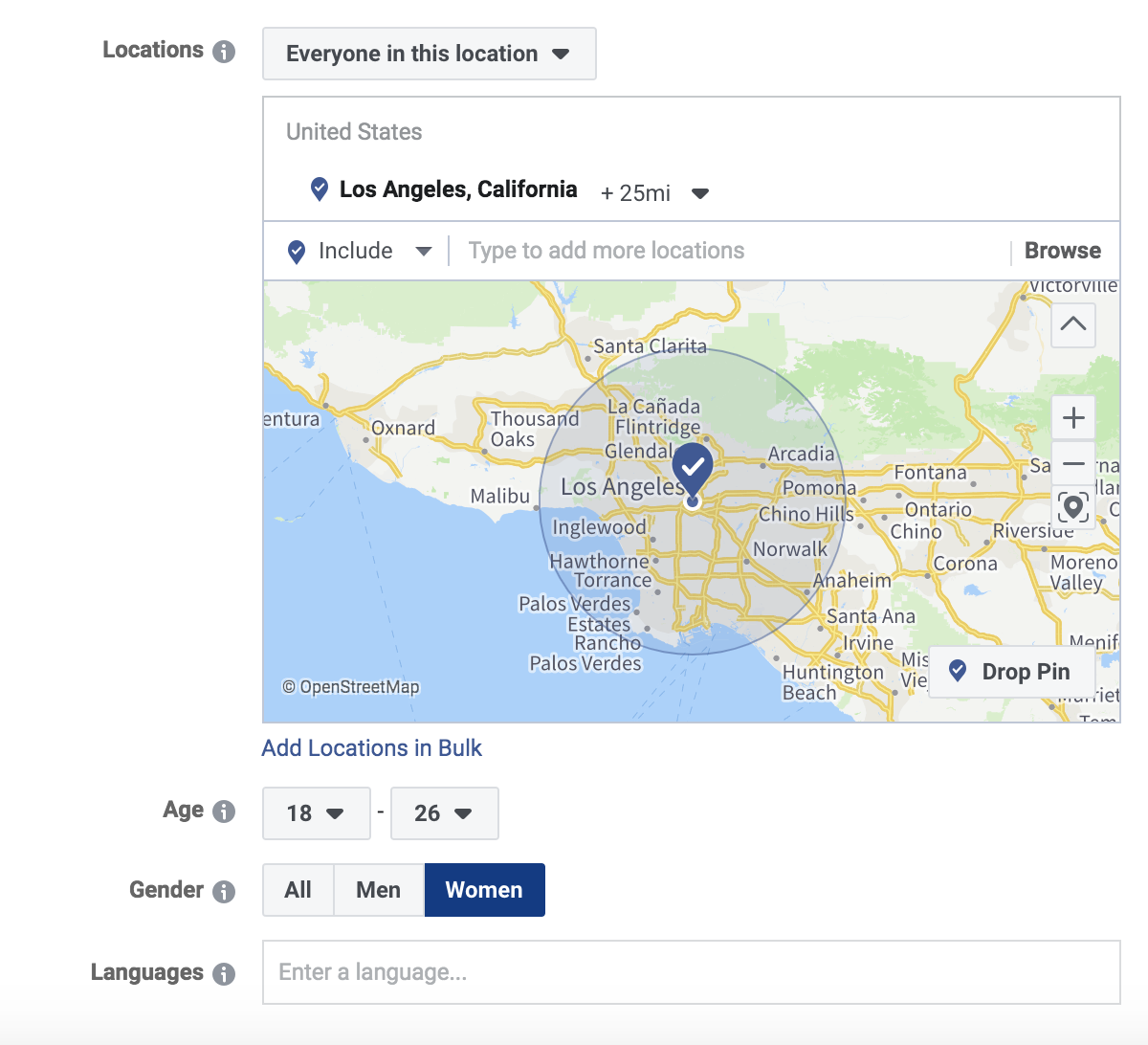Click the Languages info icon
Screen dimensions: 1148x1045
click(224, 974)
